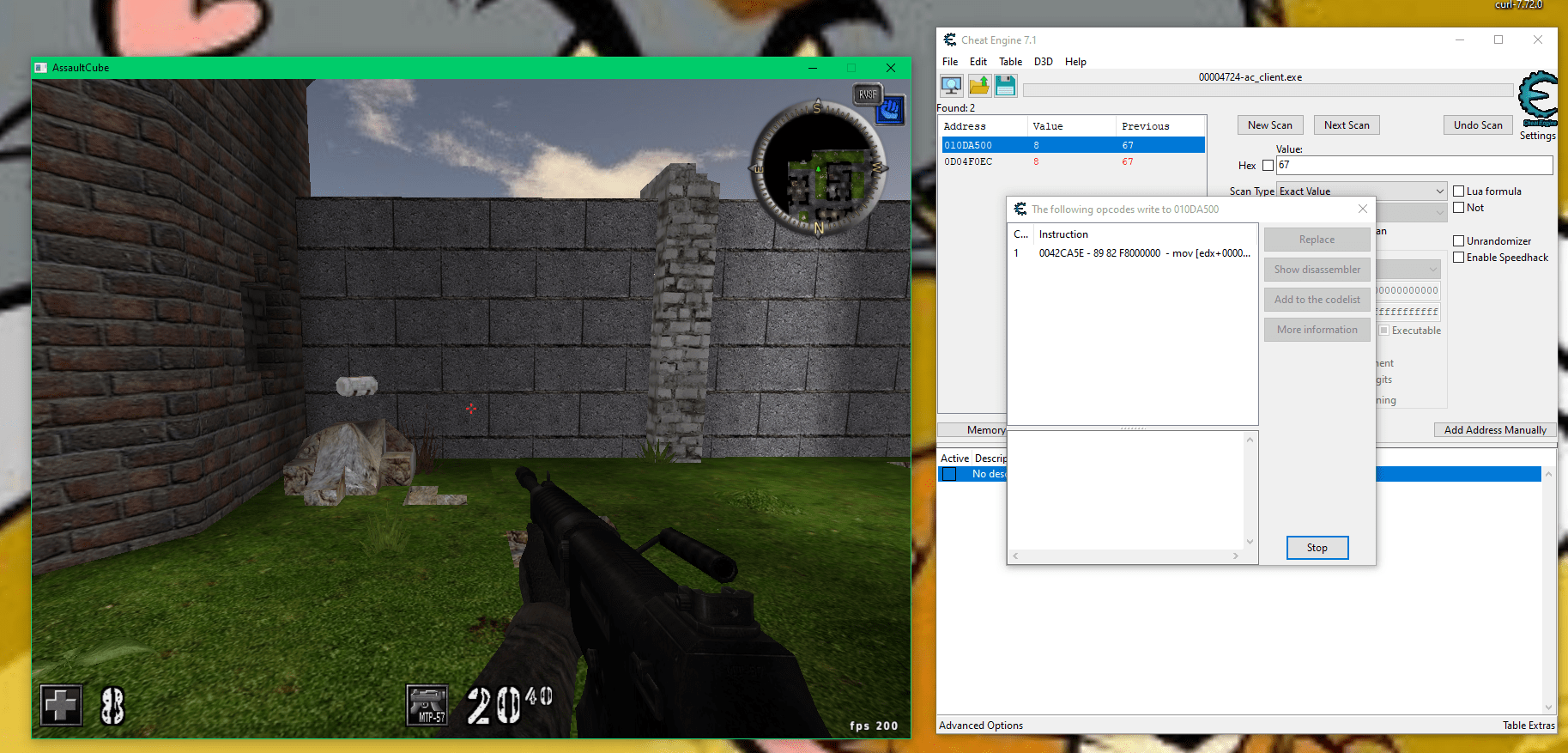Click the Cheat Engine title bar icon

[950, 39]
